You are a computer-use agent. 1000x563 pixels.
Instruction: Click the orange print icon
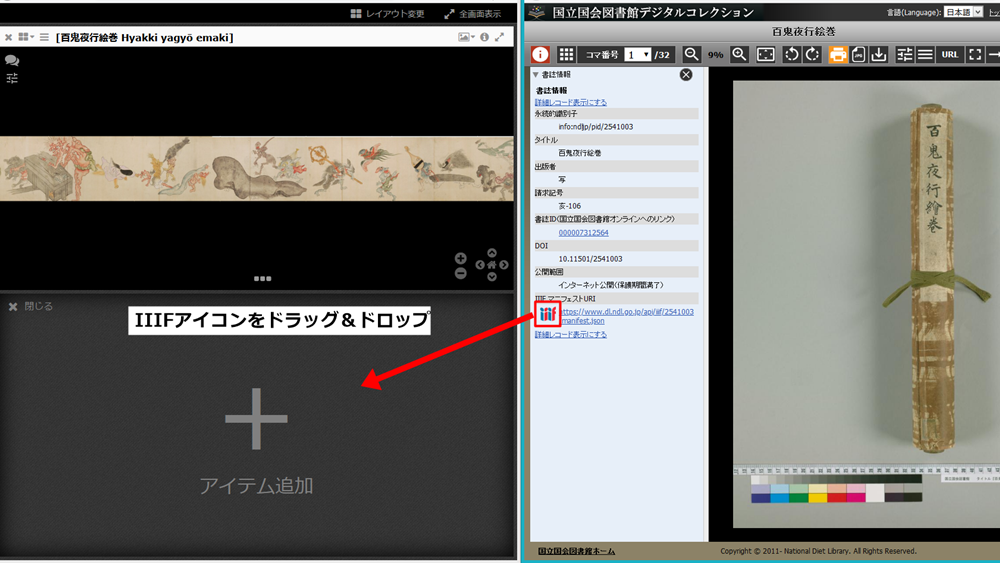[838, 55]
